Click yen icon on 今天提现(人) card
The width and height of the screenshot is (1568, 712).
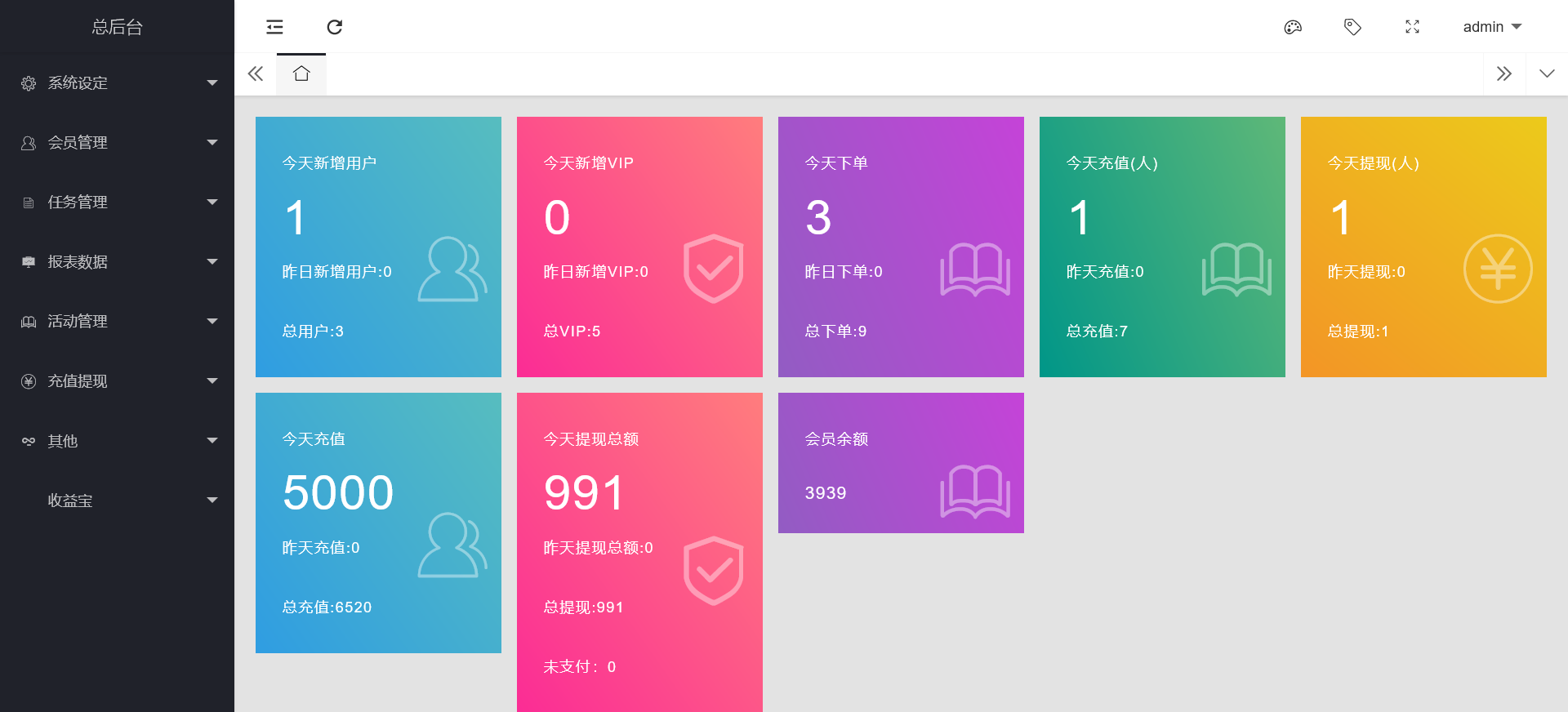(1497, 269)
